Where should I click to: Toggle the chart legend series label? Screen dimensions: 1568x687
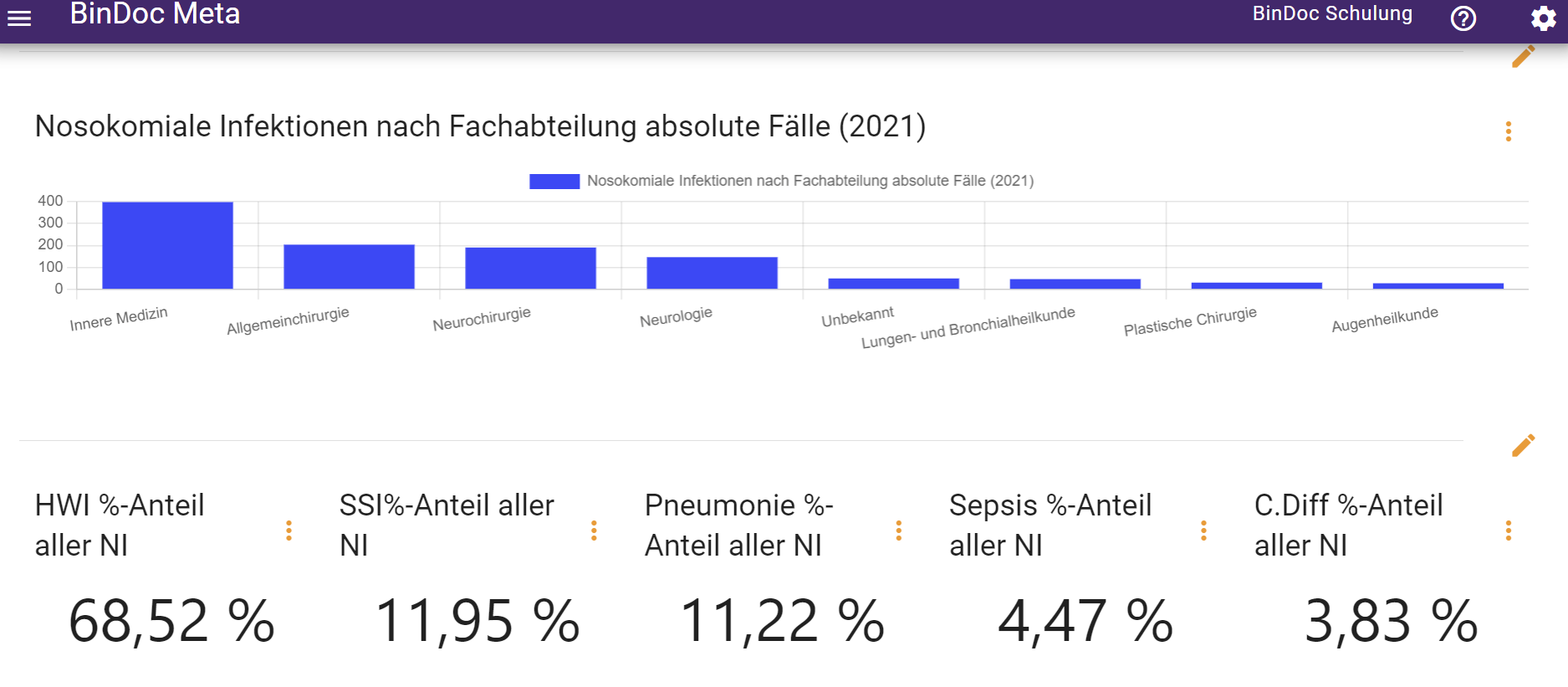[810, 181]
